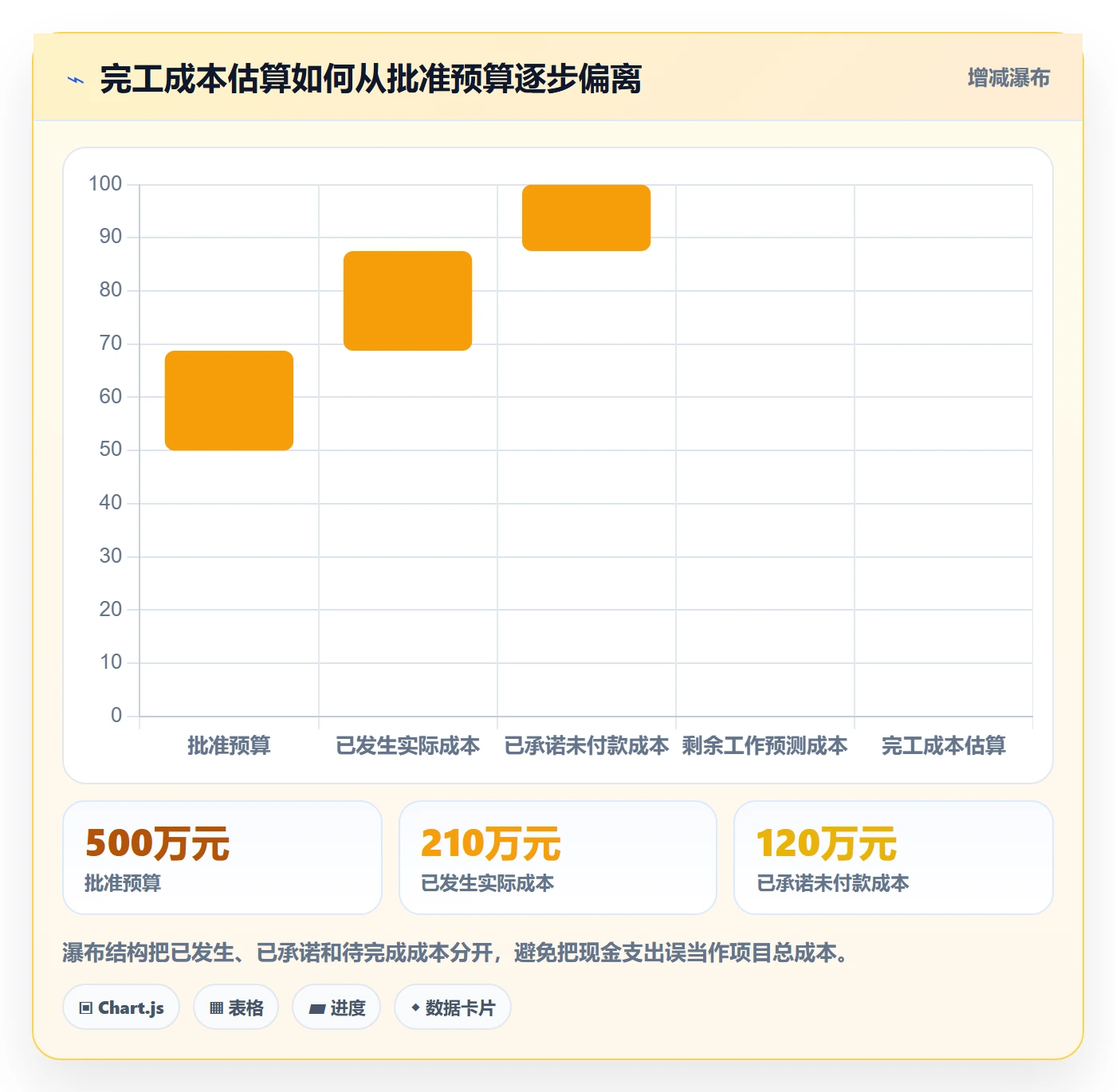
Task: Click the 数据卡片 tag chip
Action: coord(453,1008)
